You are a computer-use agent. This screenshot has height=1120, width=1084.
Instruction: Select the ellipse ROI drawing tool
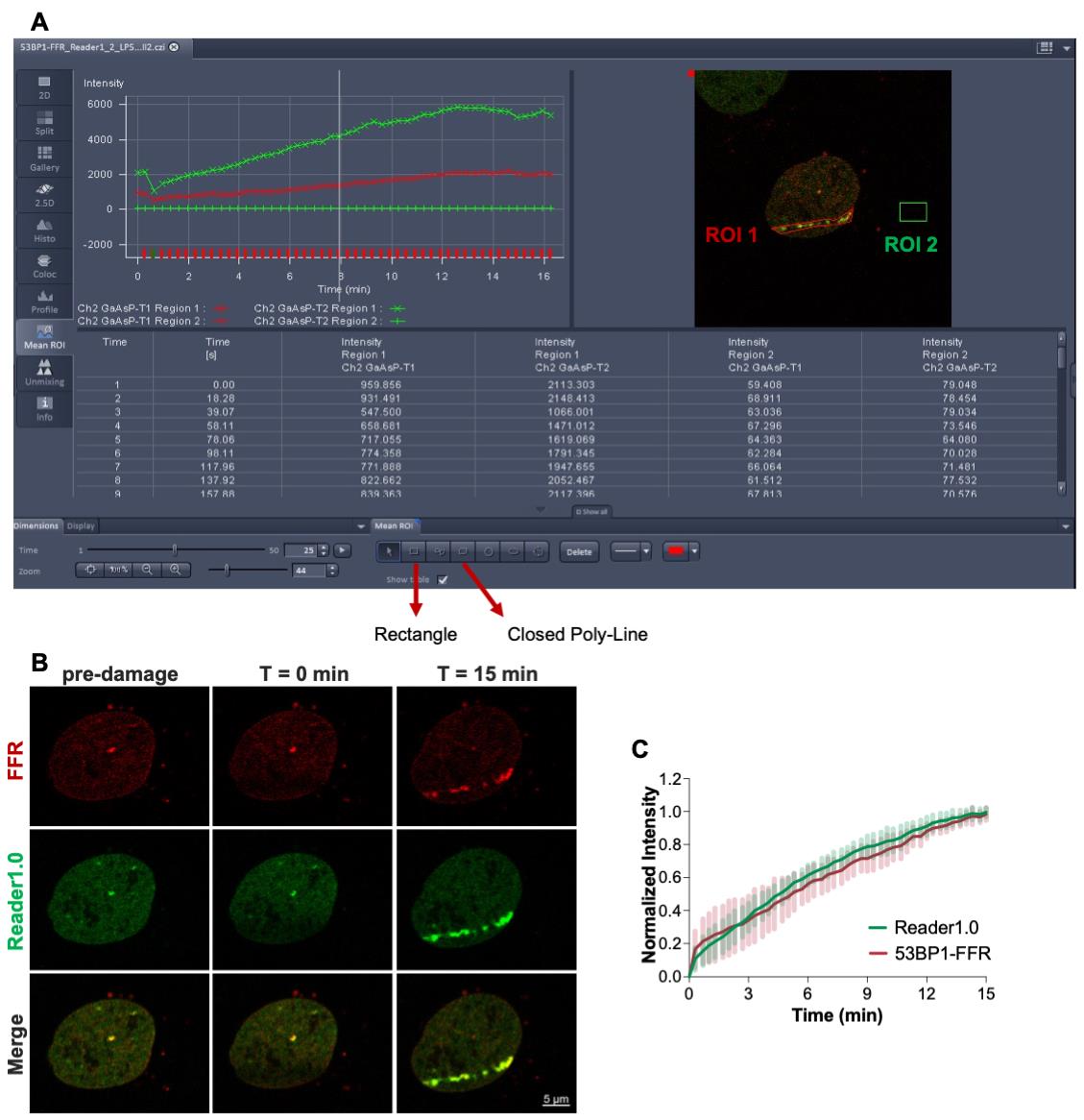pyautogui.click(x=514, y=551)
